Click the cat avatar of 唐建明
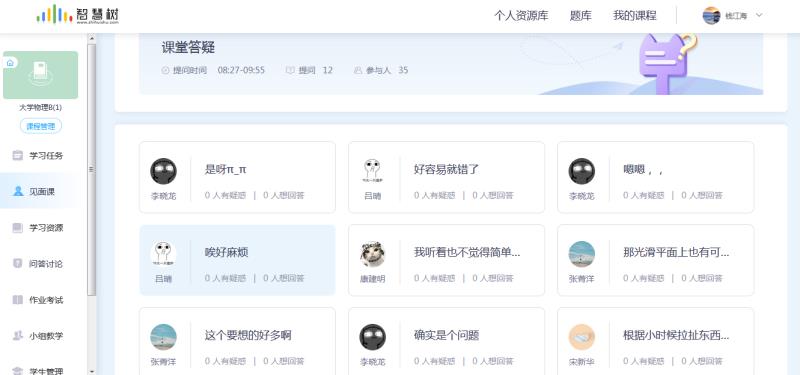The image size is (800, 375). [372, 254]
